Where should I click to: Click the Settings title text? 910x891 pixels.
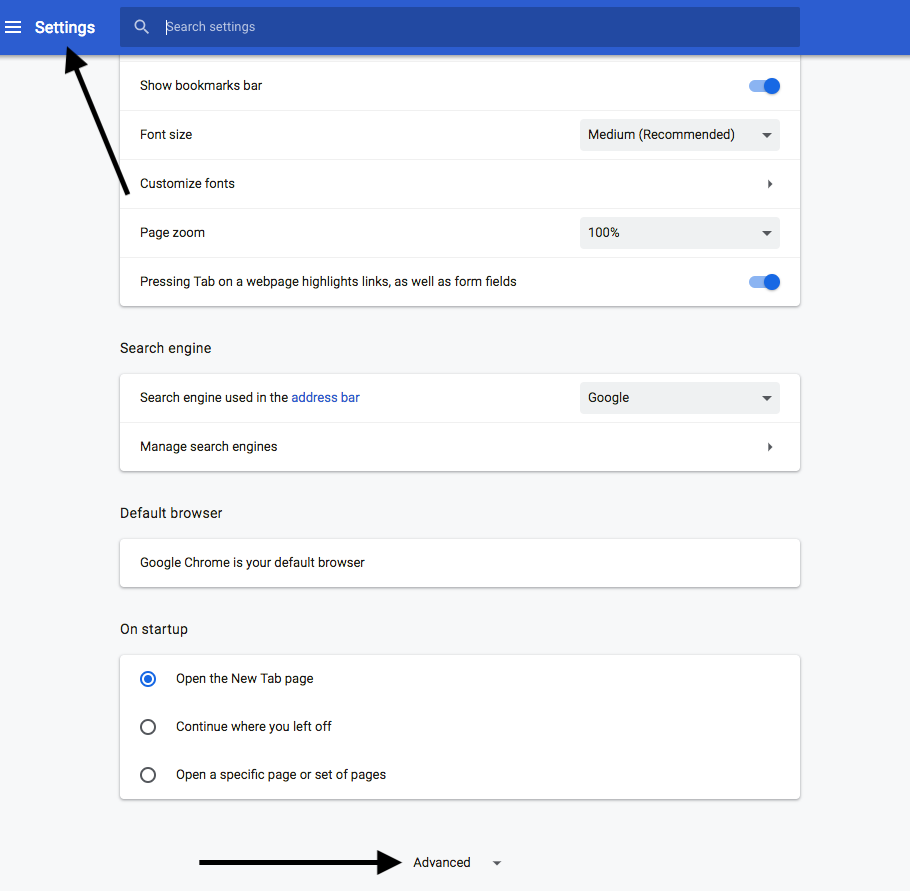[x=65, y=27]
